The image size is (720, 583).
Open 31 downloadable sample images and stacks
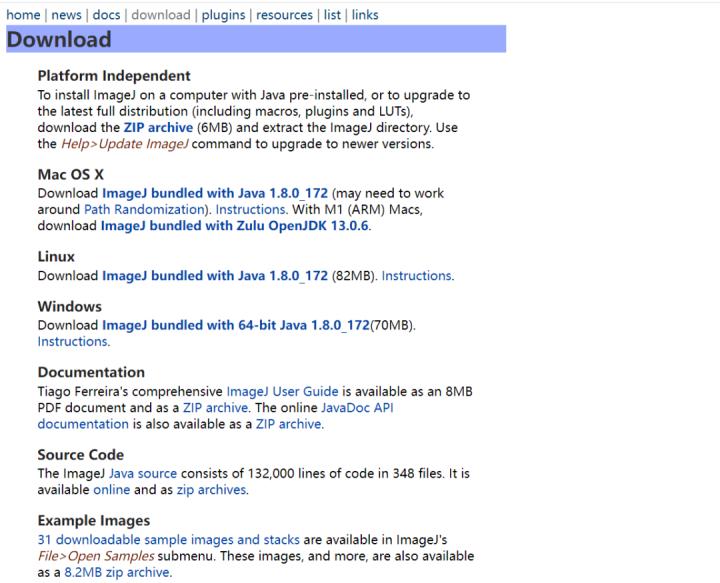point(169,539)
